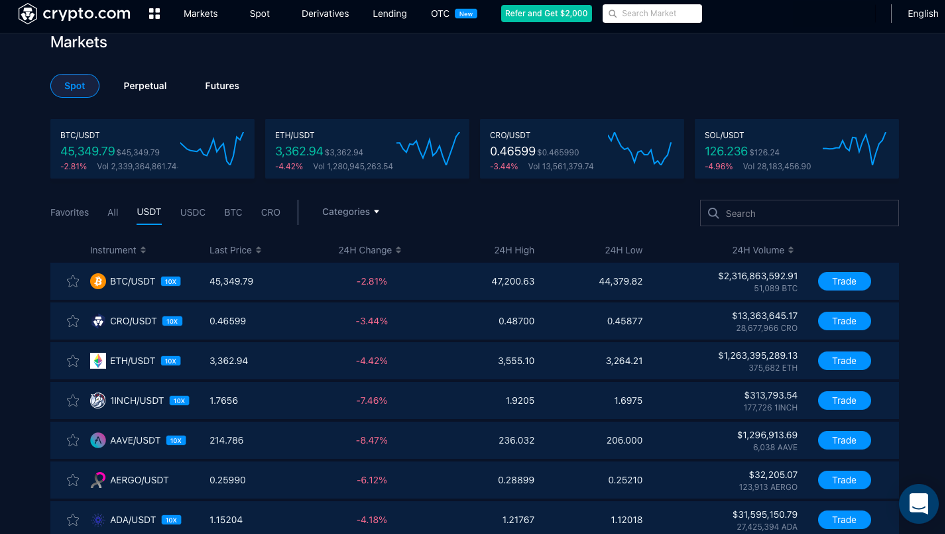The width and height of the screenshot is (945, 534).
Task: Click Trade for AERGO/USDT
Action: (x=844, y=480)
